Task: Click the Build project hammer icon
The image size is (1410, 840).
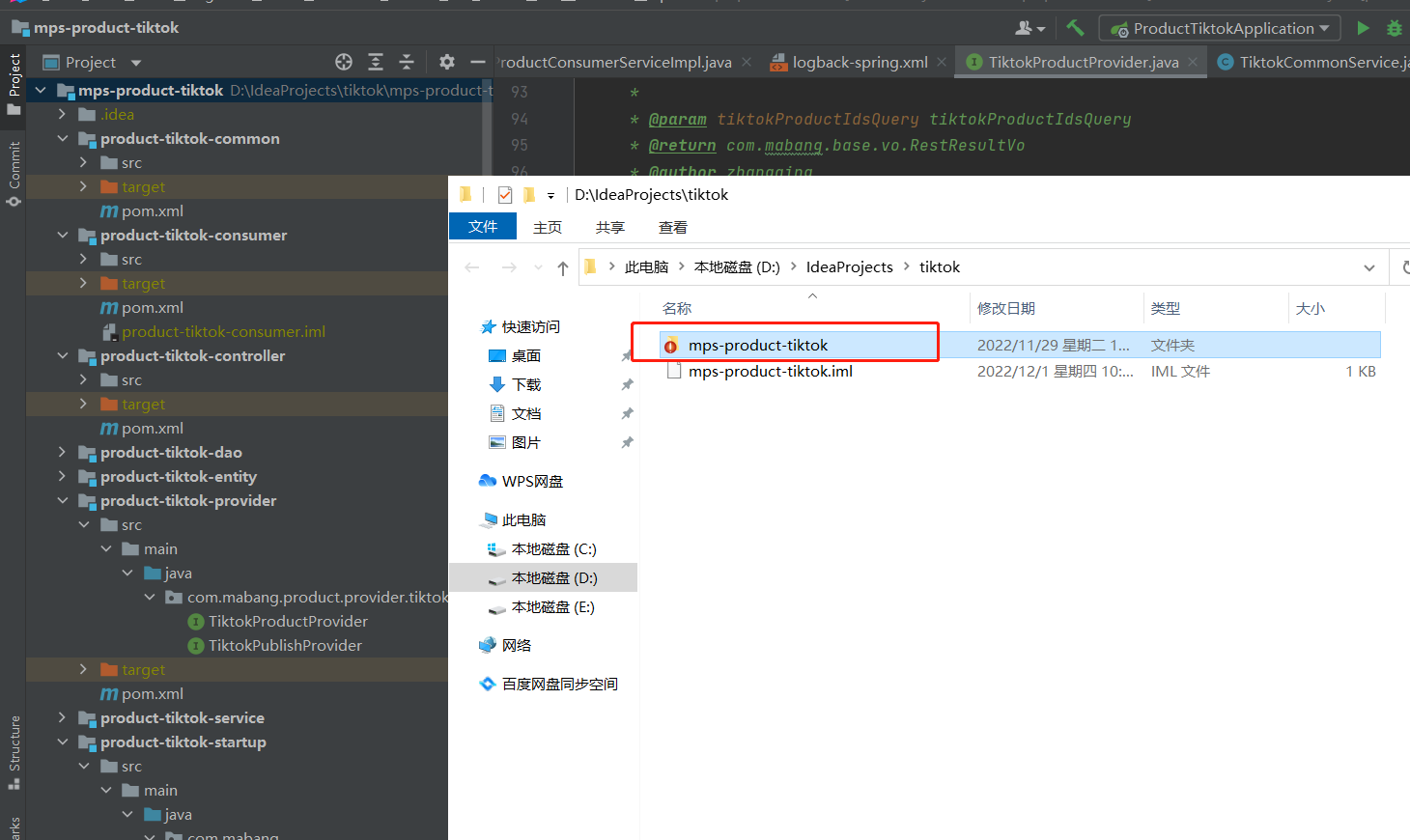Action: point(1075,28)
